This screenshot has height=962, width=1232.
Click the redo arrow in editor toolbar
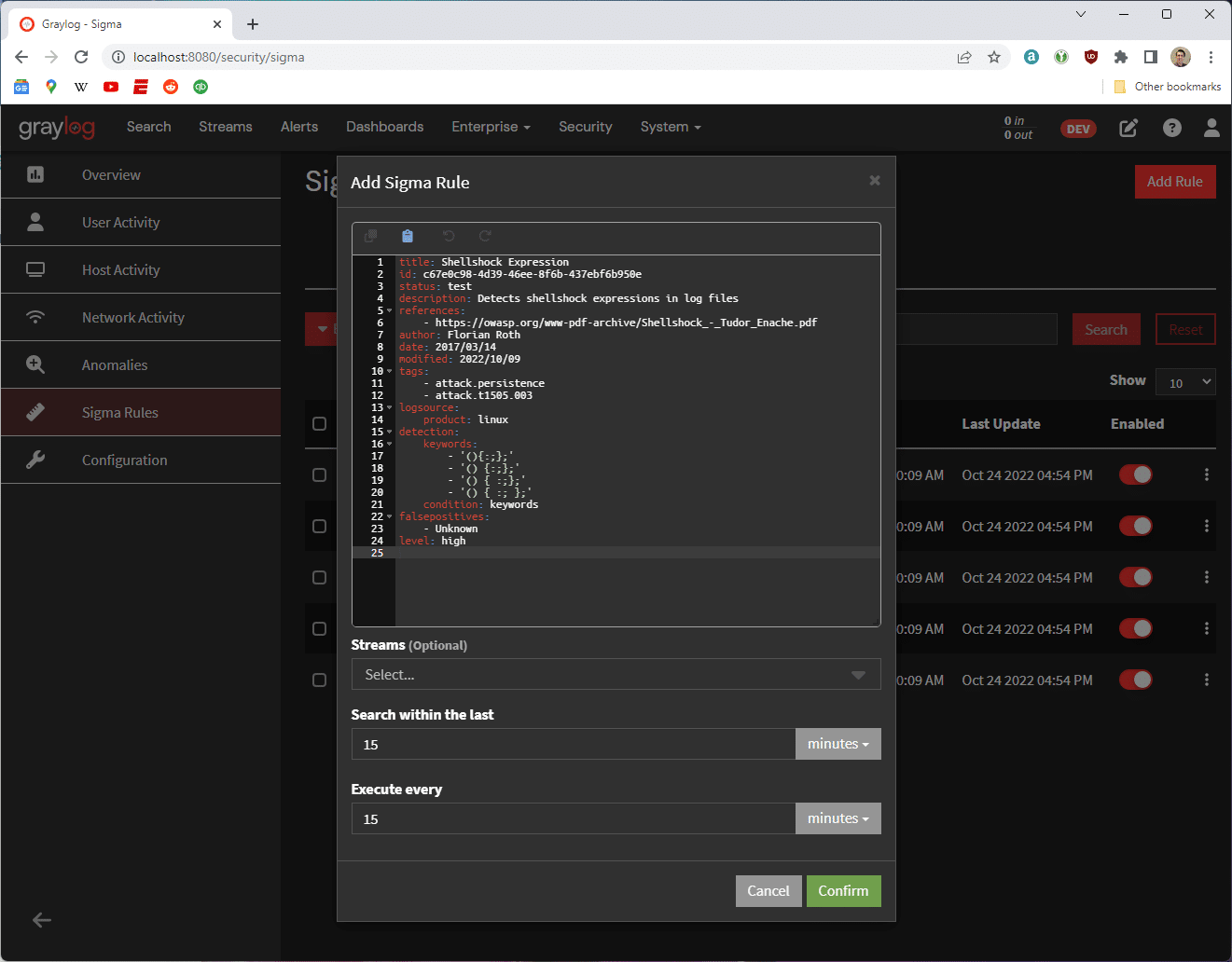pyautogui.click(x=485, y=237)
